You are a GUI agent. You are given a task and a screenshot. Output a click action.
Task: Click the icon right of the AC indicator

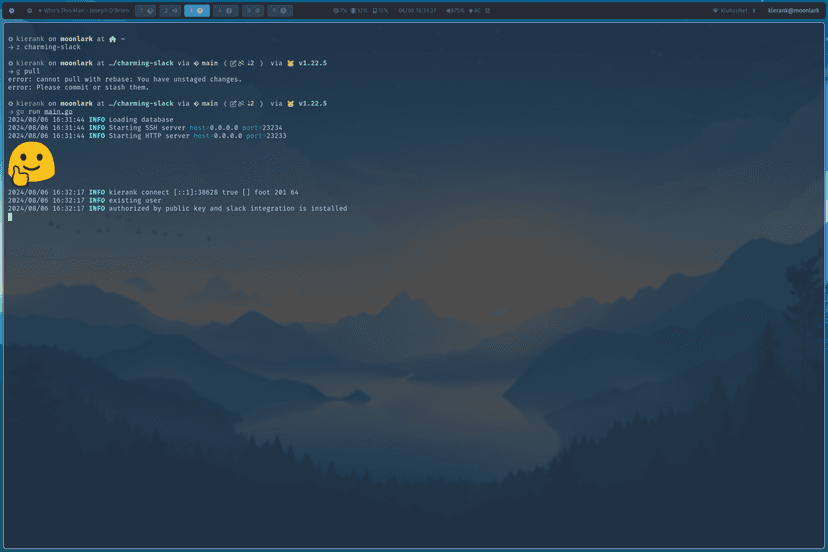point(488,10)
